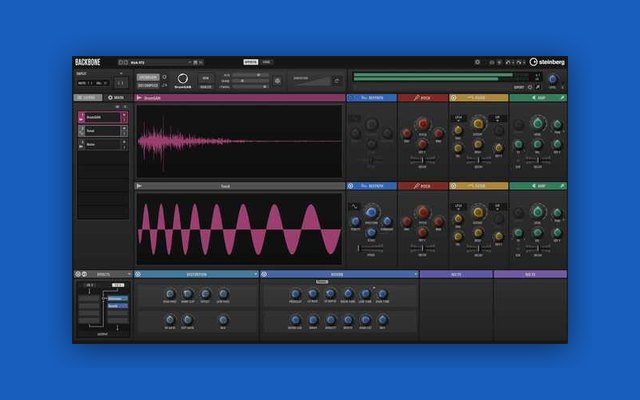Mute the Noise layer in layer list

[x=124, y=142]
